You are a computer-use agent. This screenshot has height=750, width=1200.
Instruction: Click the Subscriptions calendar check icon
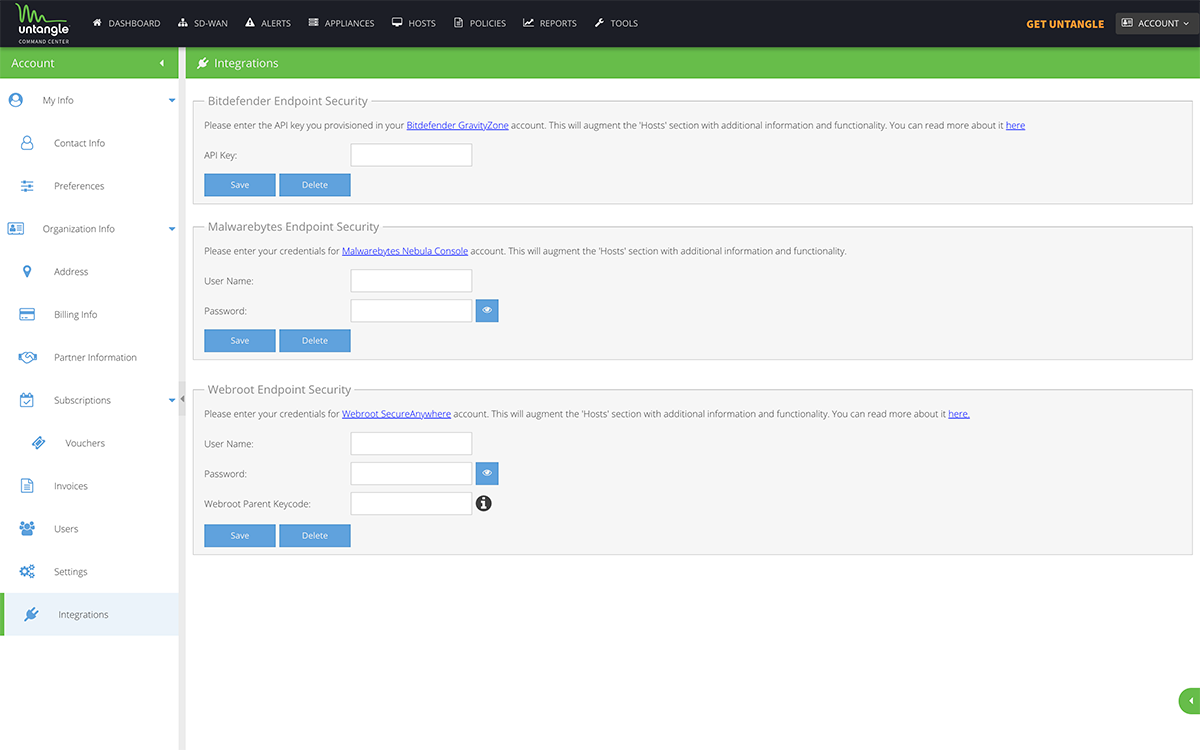(x=27, y=400)
